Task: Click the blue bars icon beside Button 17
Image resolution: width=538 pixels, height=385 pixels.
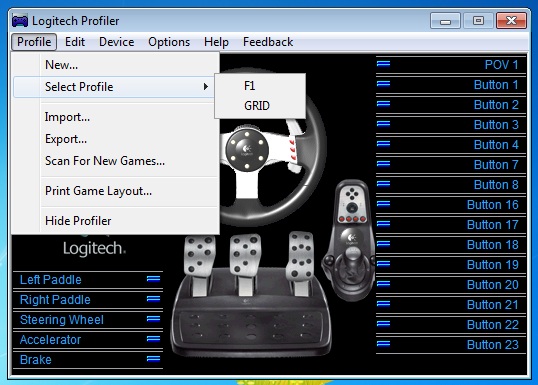Action: (x=383, y=223)
